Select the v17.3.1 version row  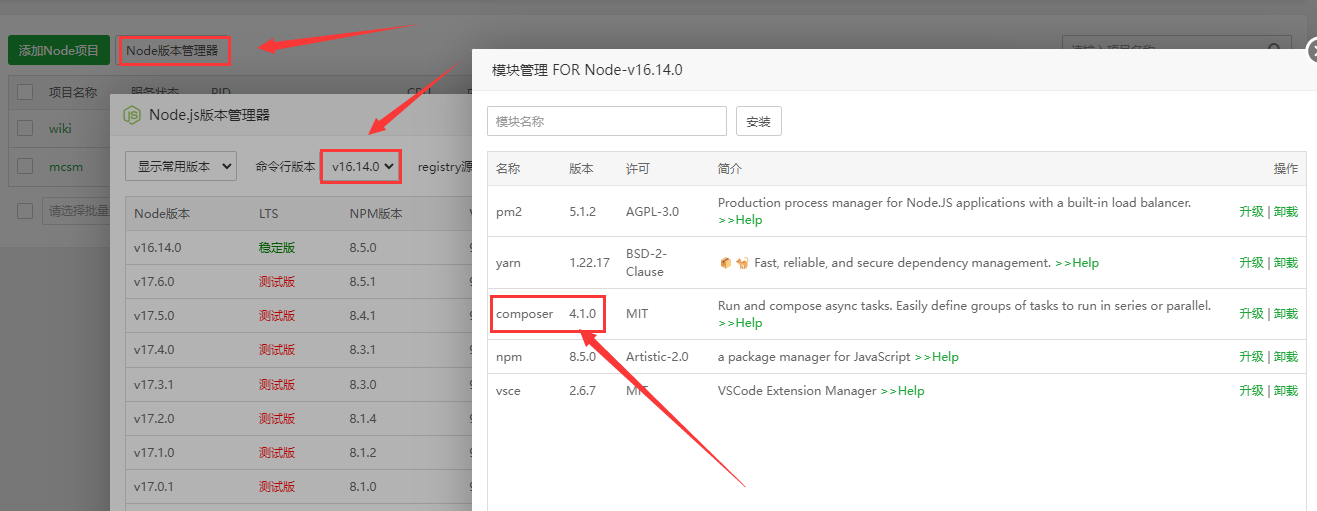298,384
